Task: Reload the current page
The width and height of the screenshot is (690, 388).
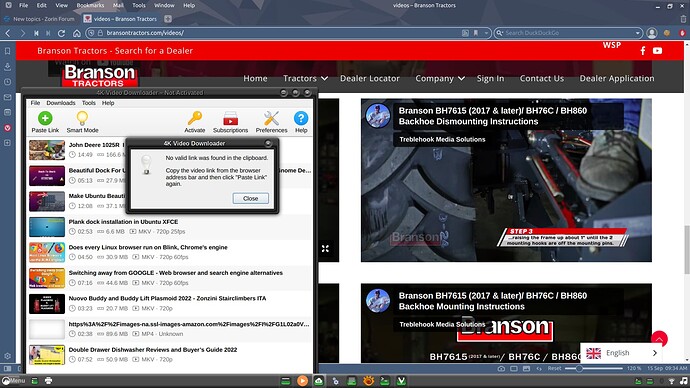Action: (62, 33)
